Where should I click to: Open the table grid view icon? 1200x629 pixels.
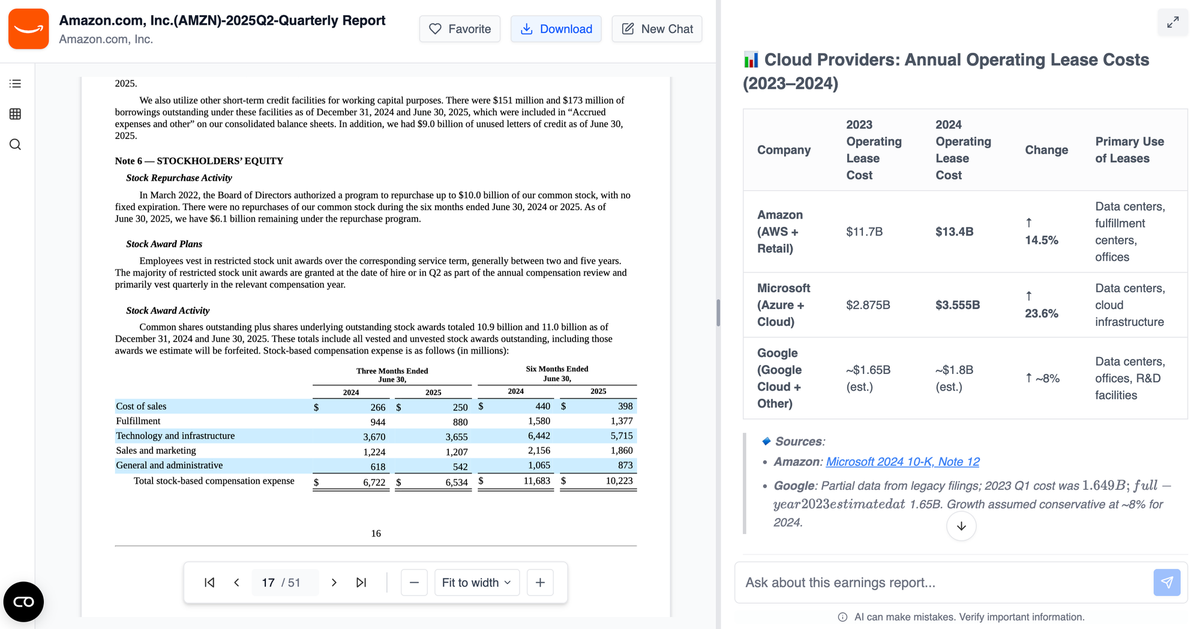(15, 114)
